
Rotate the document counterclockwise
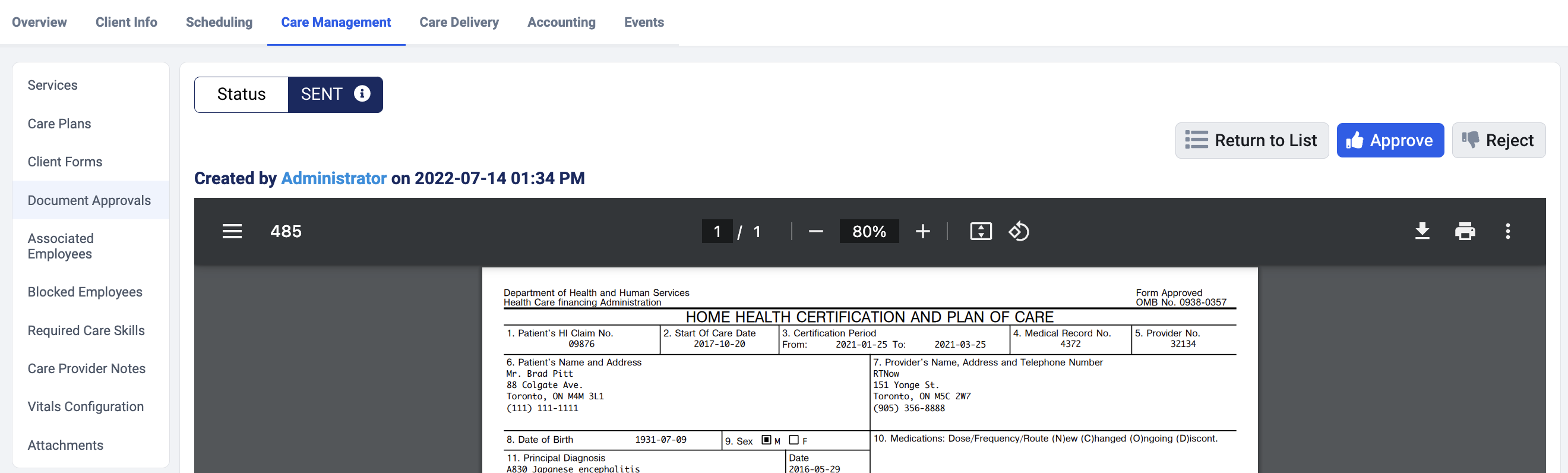coord(1019,231)
